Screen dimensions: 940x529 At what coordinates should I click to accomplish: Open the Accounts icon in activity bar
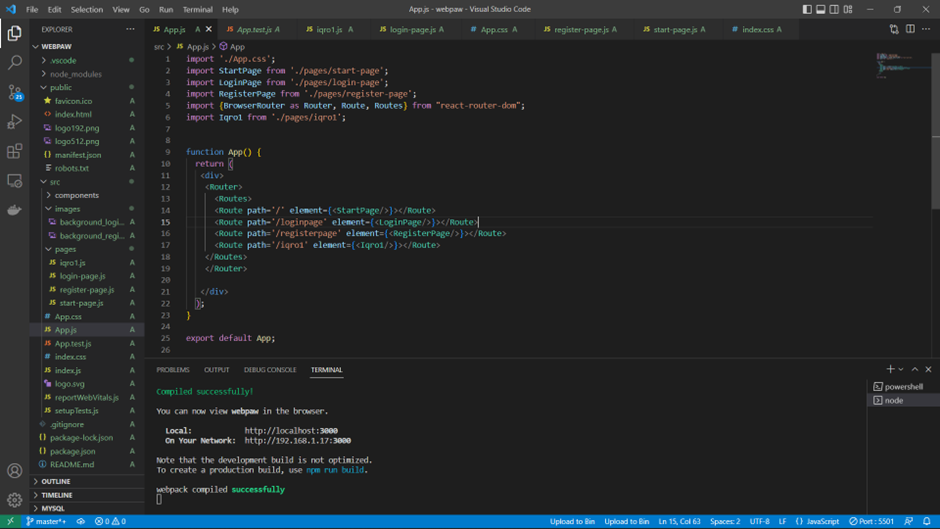click(x=14, y=471)
